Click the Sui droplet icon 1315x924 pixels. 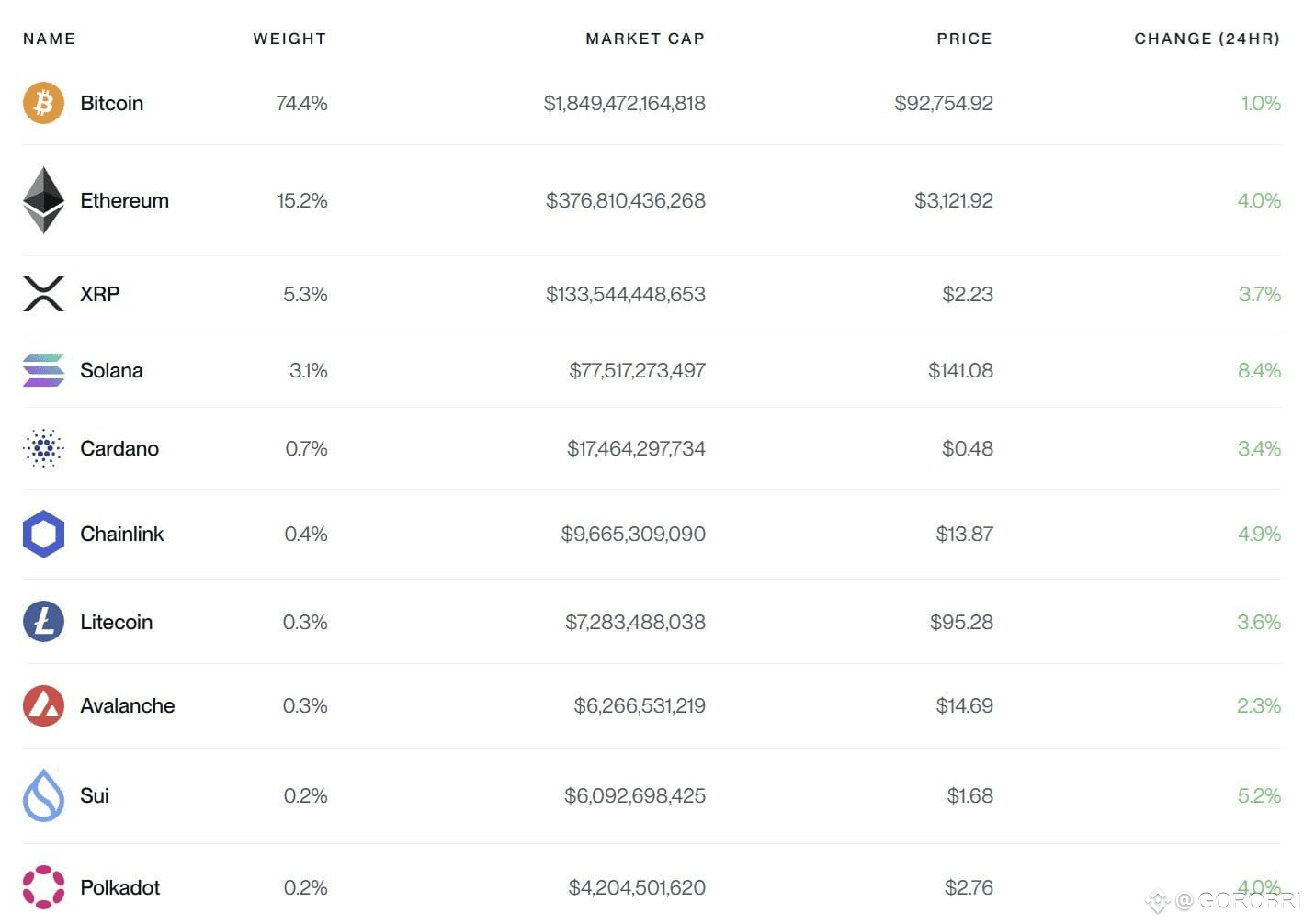(x=43, y=795)
